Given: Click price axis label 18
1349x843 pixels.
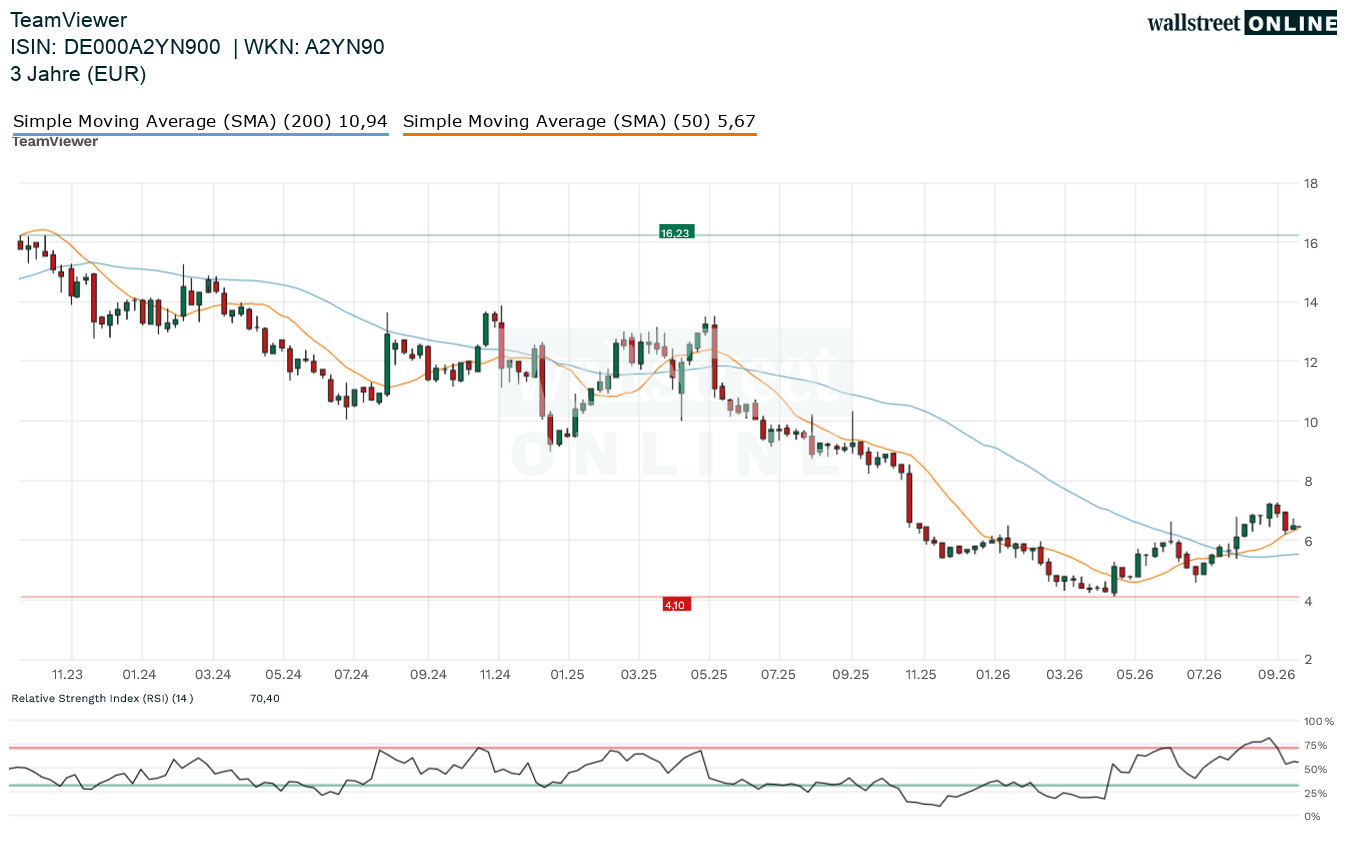Looking at the screenshot, I should 1310,183.
